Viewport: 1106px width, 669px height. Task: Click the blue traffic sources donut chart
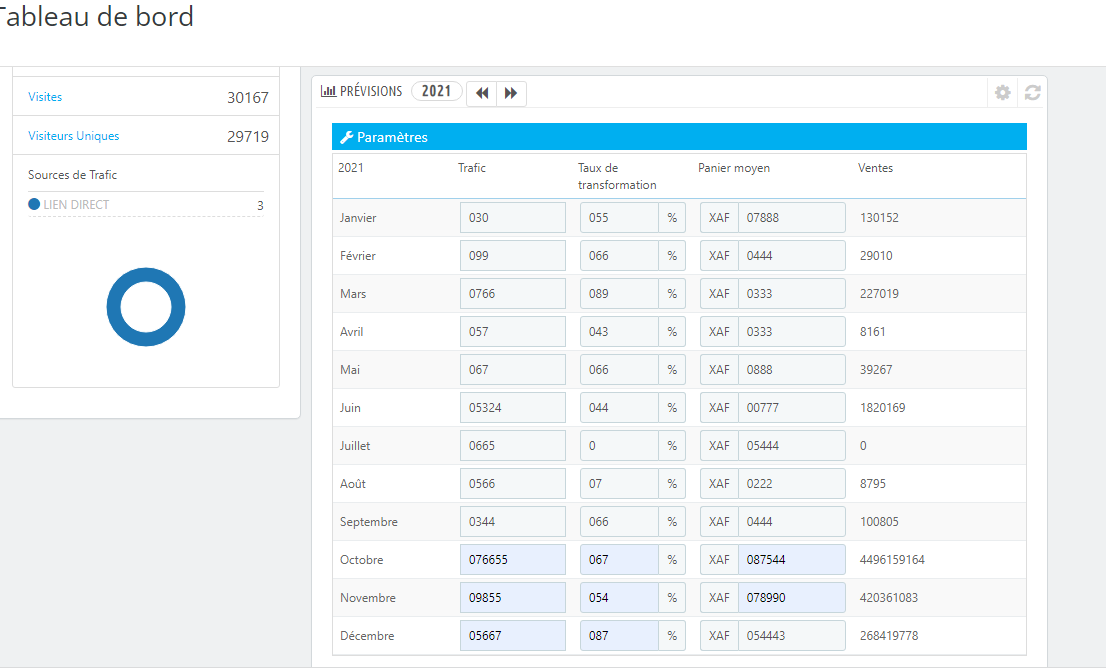click(146, 307)
